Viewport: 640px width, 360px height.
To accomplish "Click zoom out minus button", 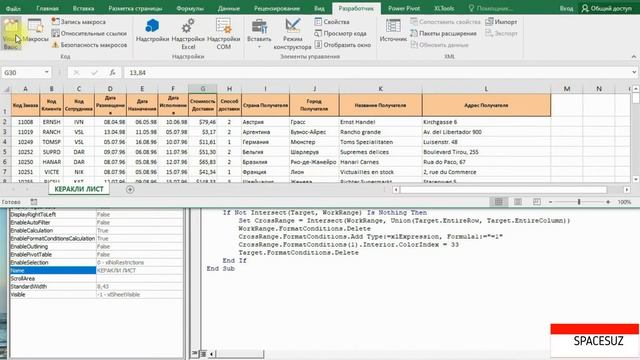I will (550, 202).
